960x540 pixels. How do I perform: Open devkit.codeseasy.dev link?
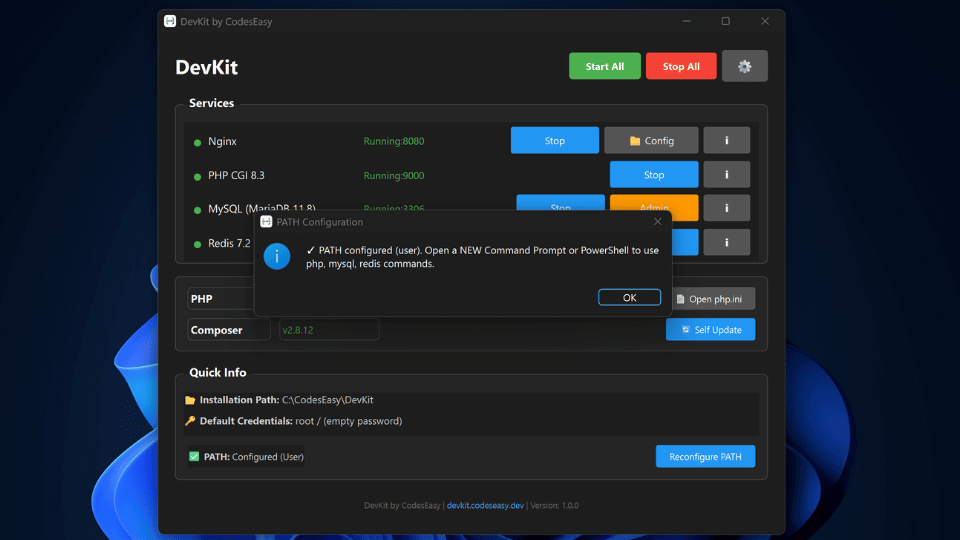pyautogui.click(x=485, y=505)
